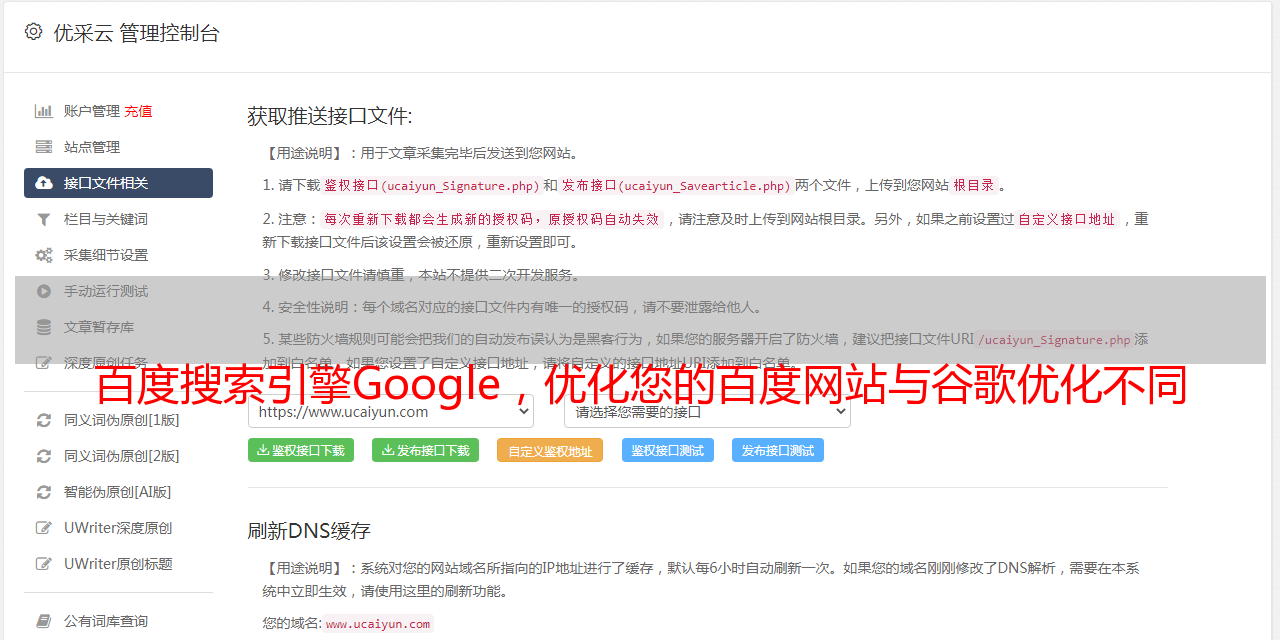1280x640 pixels.
Task: Open UWriter深度原创 page
Action: click(118, 528)
